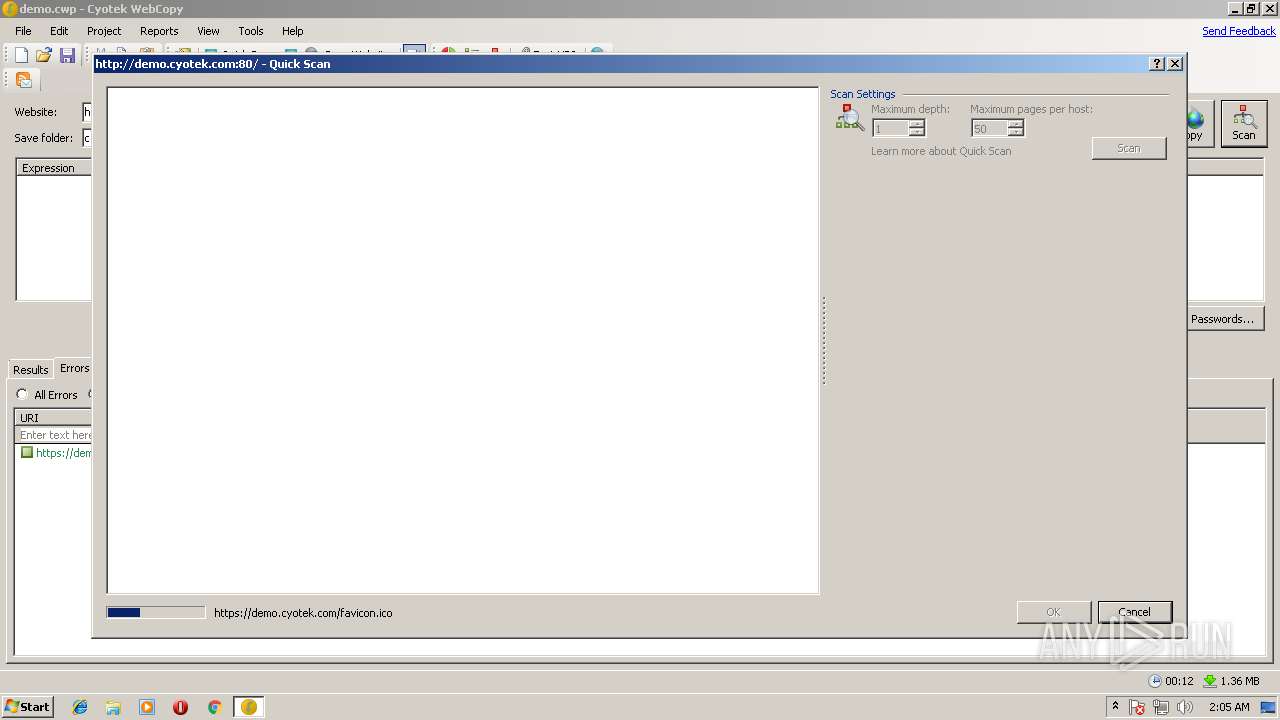Click the Open project folder icon

coord(44,55)
